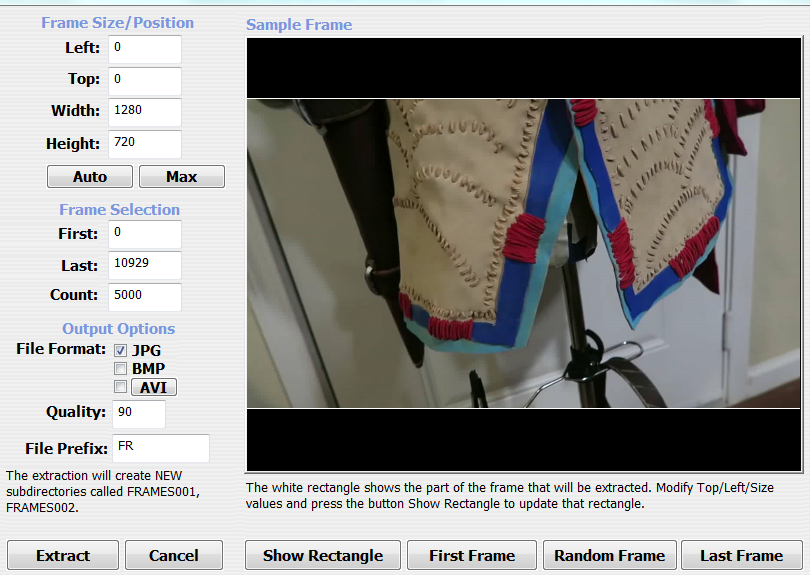Start extraction with the Extract button
Image resolution: width=810 pixels, height=575 pixels.
[x=63, y=556]
